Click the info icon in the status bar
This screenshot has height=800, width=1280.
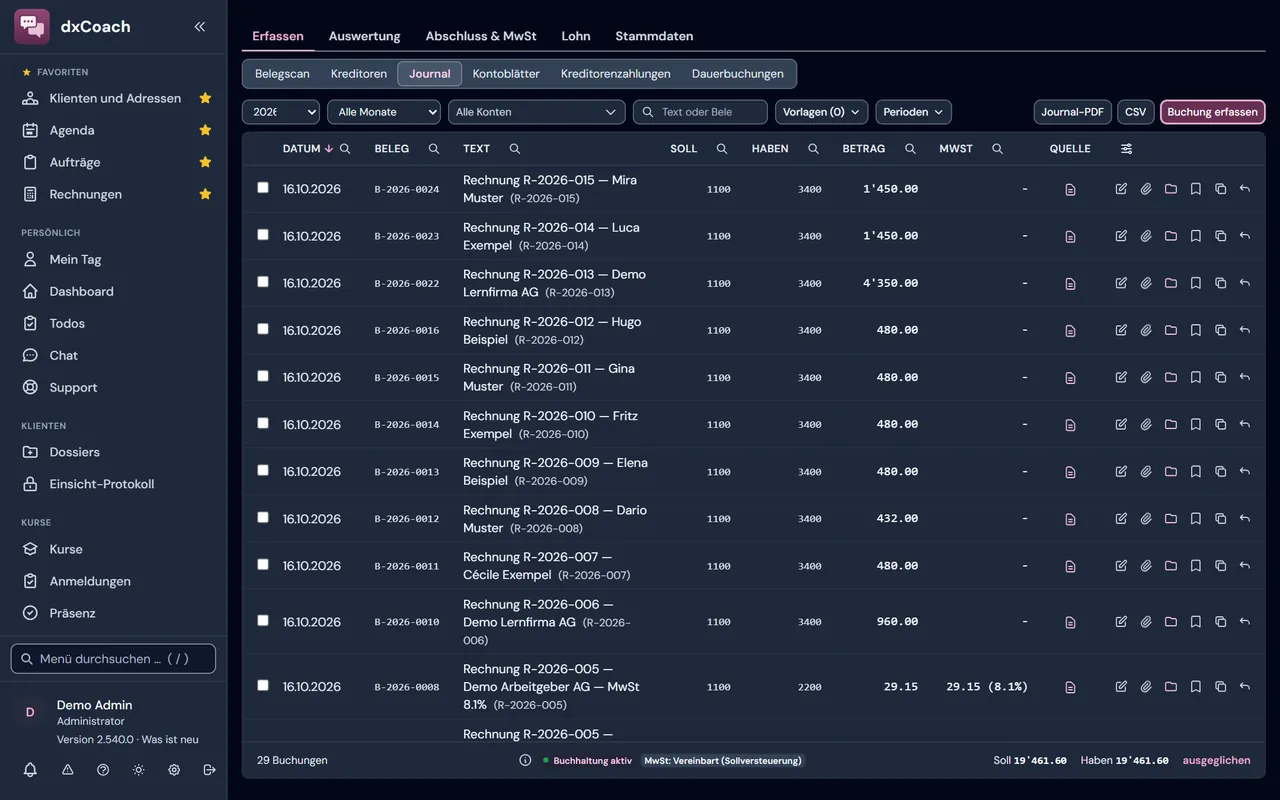click(525, 760)
